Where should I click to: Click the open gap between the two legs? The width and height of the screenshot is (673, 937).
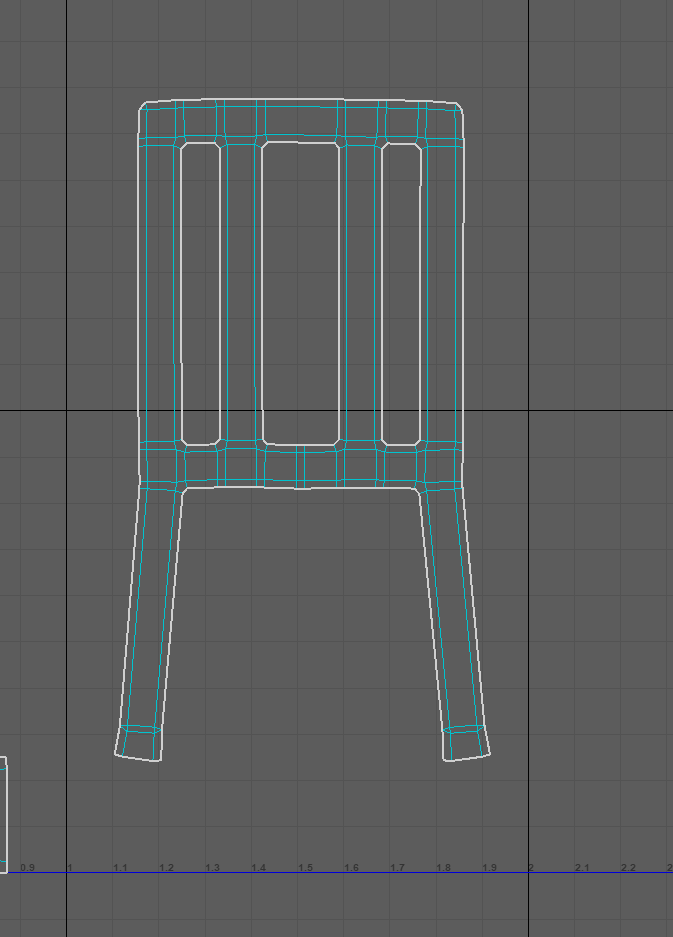click(301, 620)
